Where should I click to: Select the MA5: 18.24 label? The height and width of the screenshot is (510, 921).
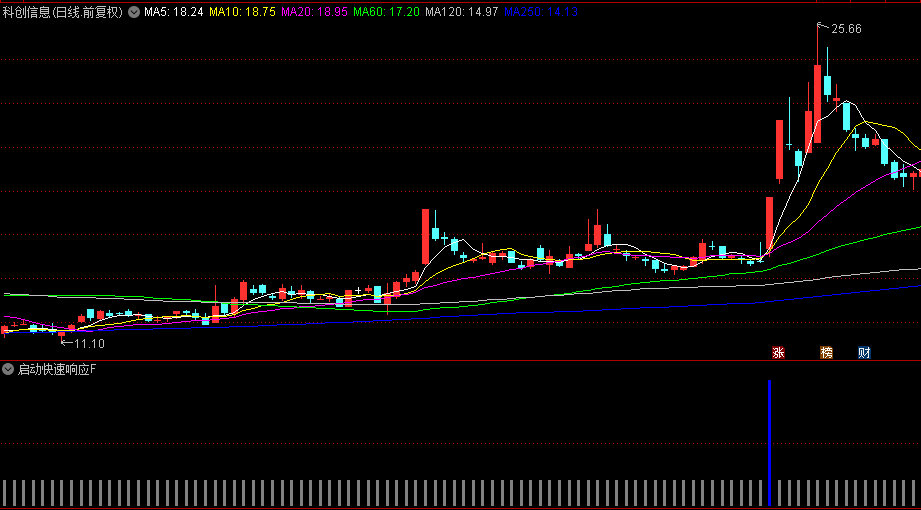(174, 12)
